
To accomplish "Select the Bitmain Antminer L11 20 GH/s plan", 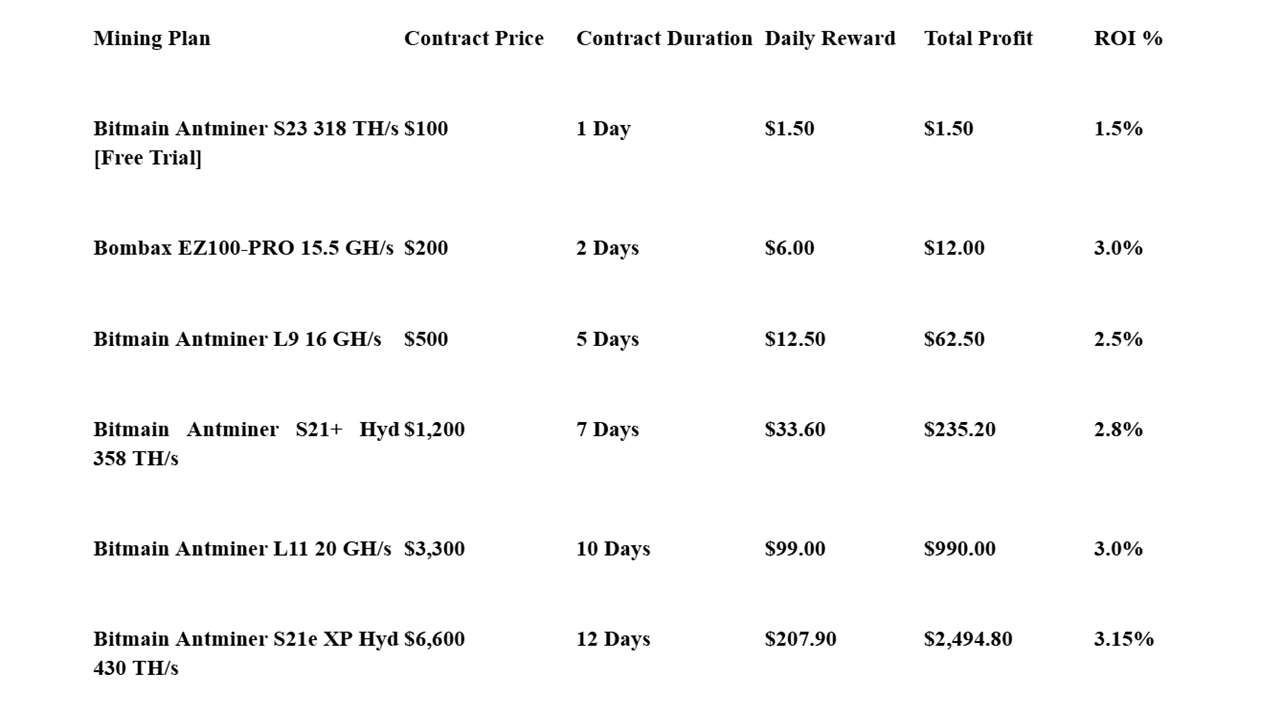I will pyautogui.click(x=242, y=549).
